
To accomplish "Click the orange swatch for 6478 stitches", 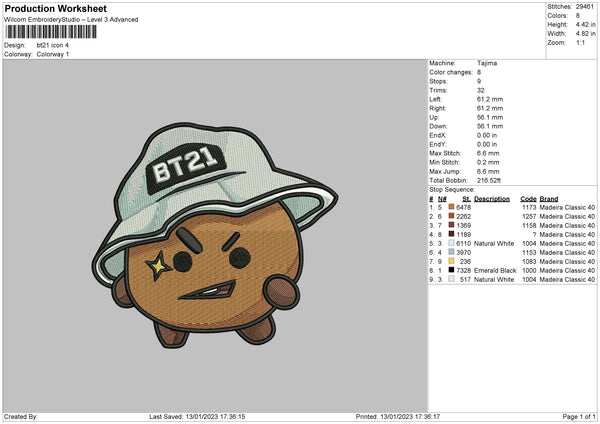I will point(451,207).
